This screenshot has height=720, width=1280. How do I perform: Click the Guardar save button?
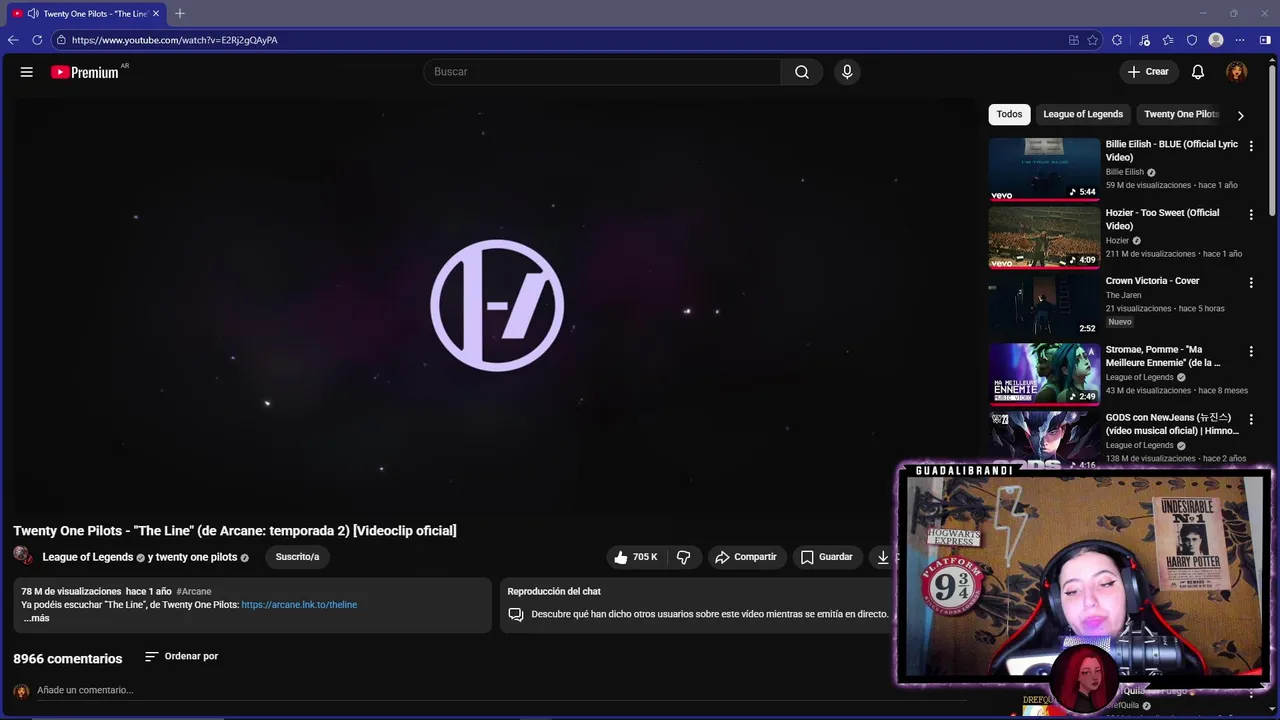click(826, 557)
